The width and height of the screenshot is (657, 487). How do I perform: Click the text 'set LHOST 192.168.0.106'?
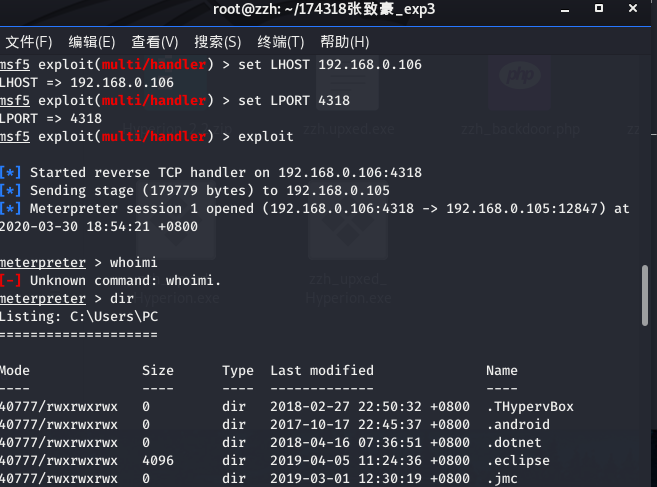click(x=330, y=65)
